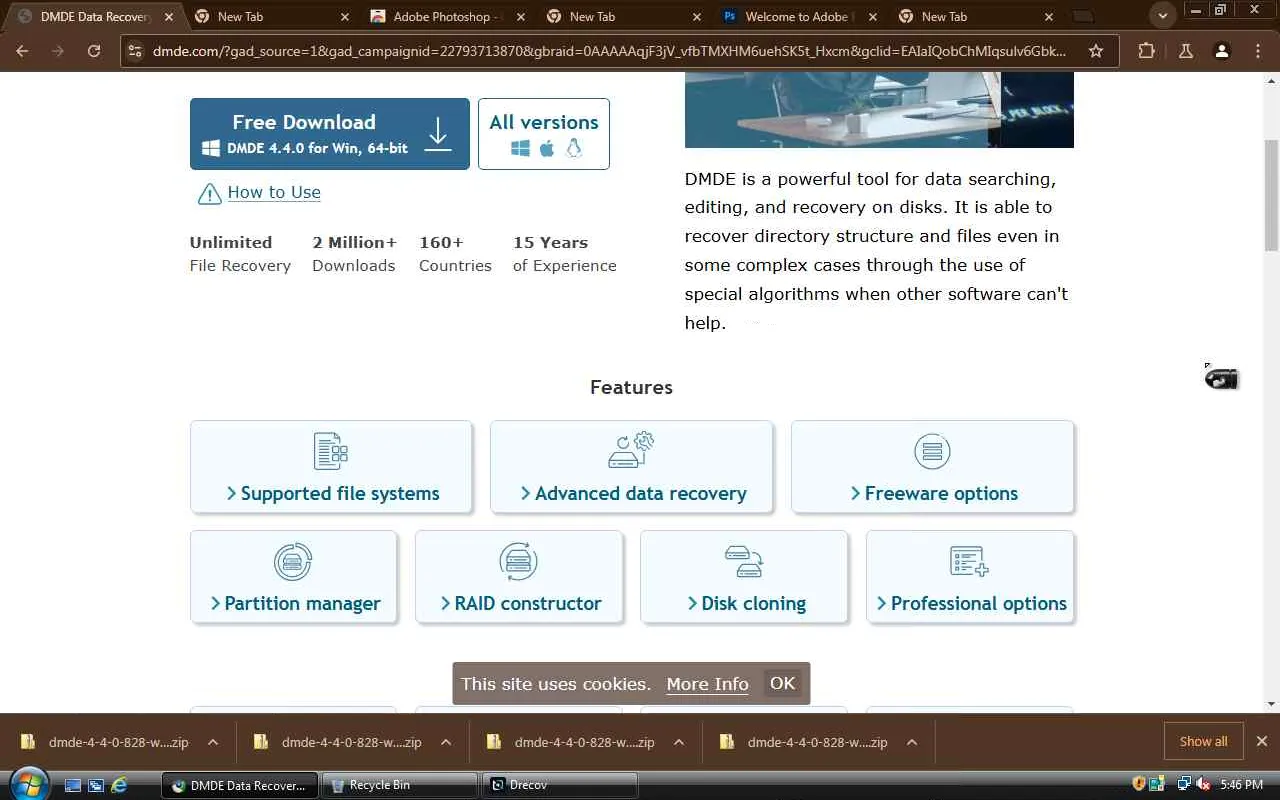
Task: Click the address bar URL field
Action: point(610,51)
